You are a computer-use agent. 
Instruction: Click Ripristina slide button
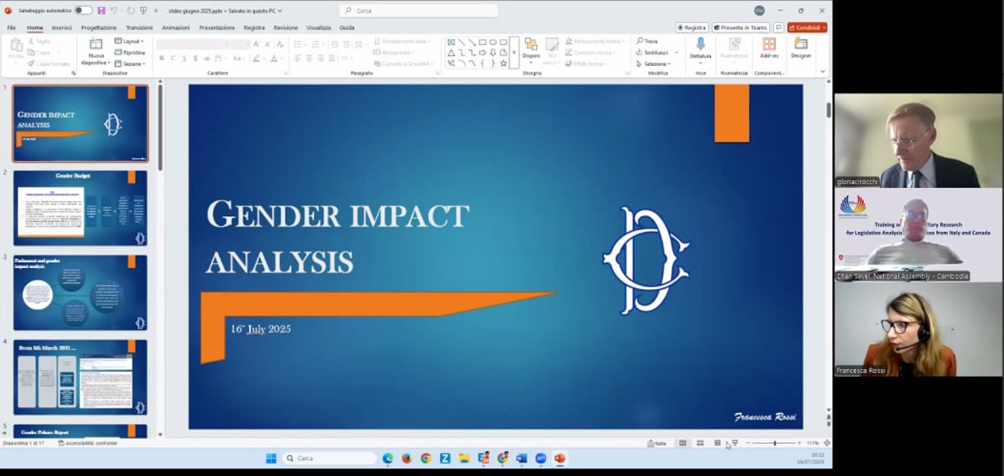coord(130,53)
